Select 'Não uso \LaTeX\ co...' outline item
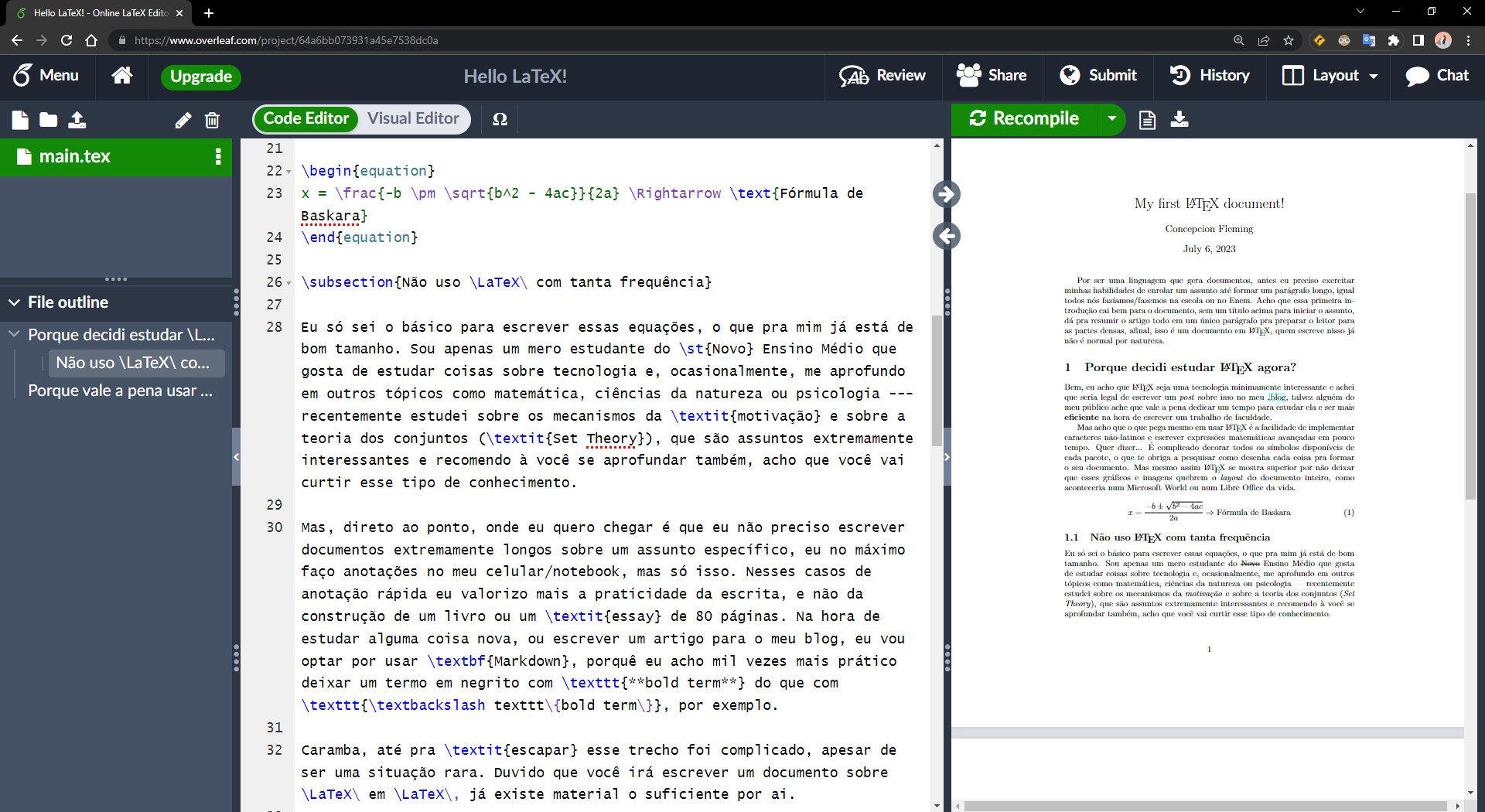 tap(137, 363)
